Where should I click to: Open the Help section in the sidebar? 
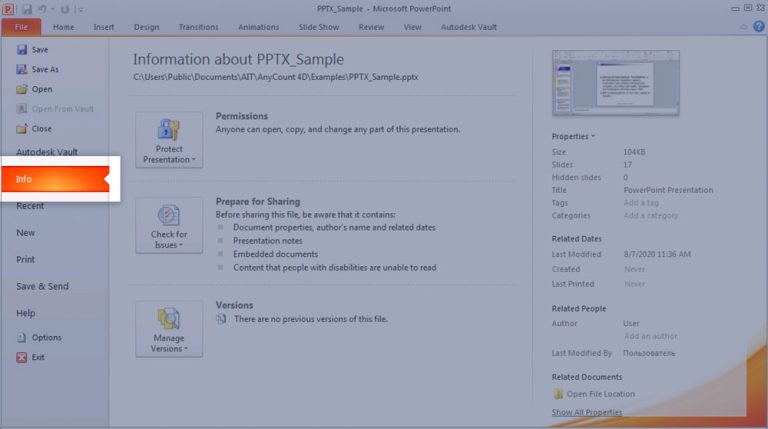tap(25, 313)
